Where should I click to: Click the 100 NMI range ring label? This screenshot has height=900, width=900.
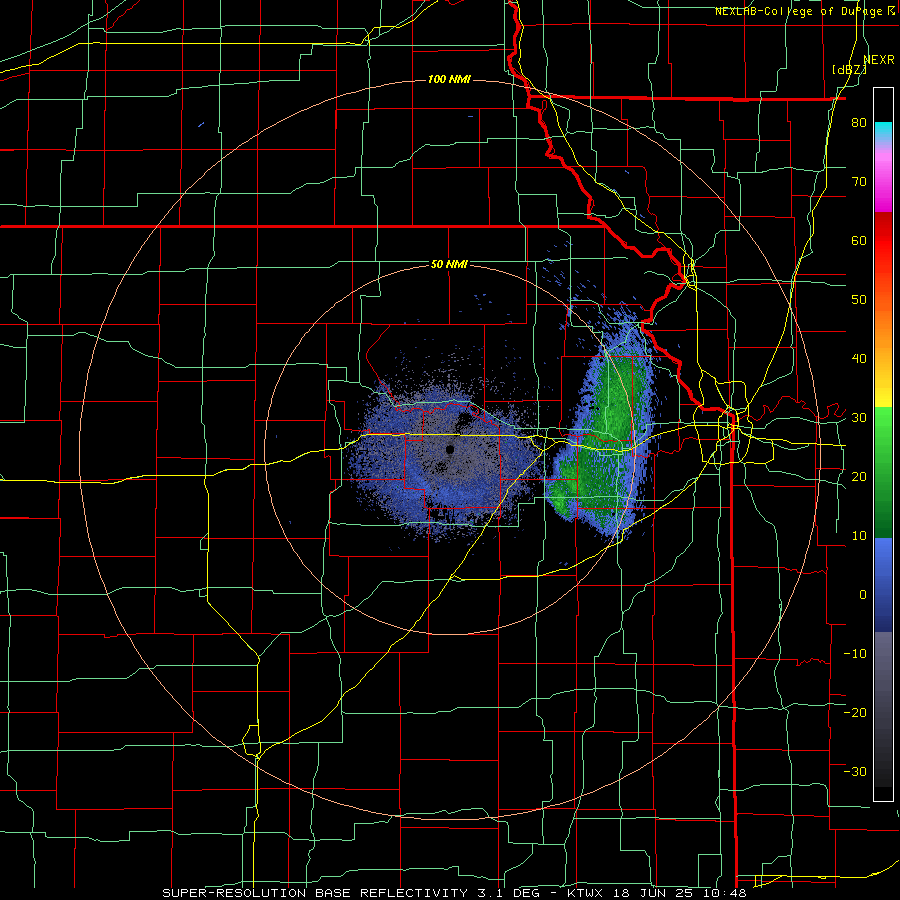[449, 79]
